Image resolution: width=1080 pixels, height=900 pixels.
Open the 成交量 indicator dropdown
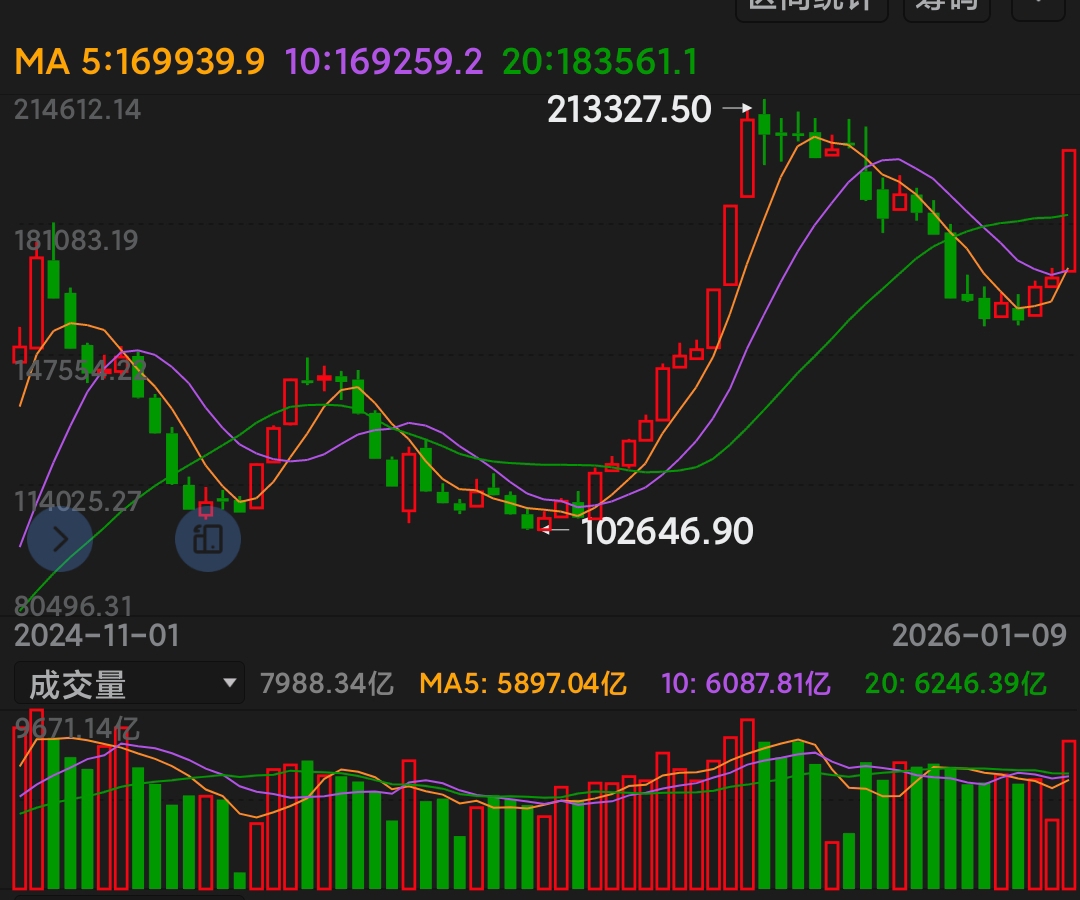tap(129, 684)
